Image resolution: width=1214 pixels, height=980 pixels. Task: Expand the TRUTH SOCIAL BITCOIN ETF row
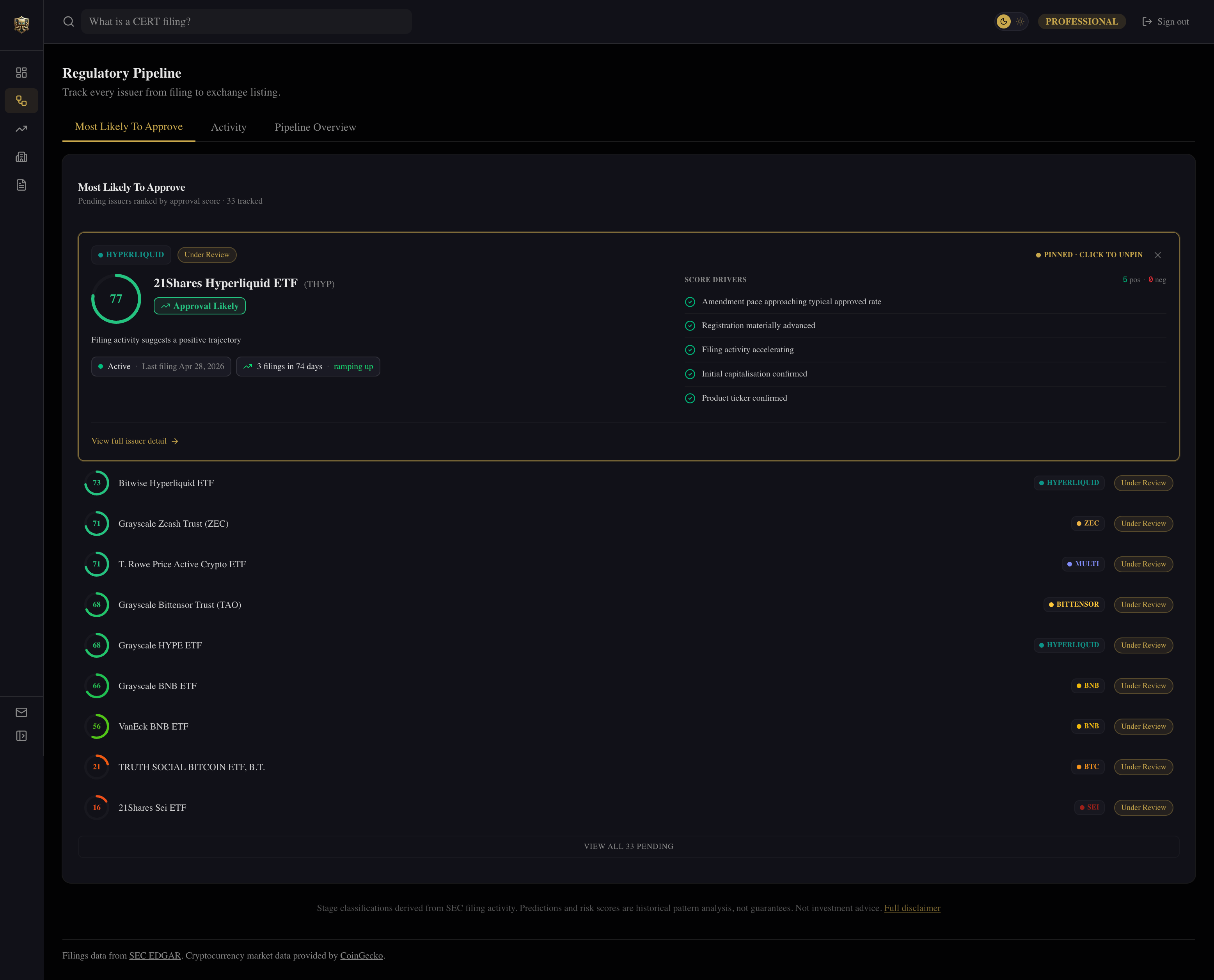tap(628, 767)
